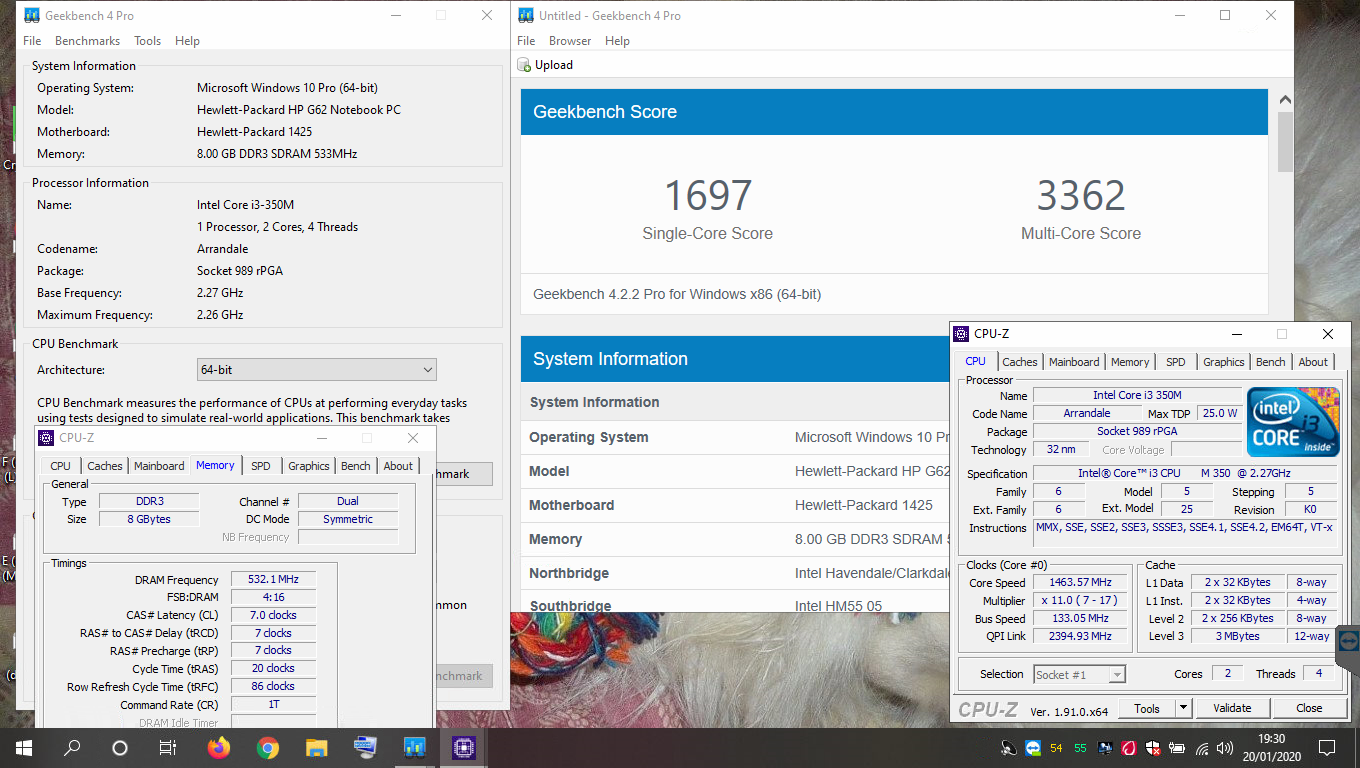Open the Selection Socket #1 dropdown

(x=1079, y=675)
